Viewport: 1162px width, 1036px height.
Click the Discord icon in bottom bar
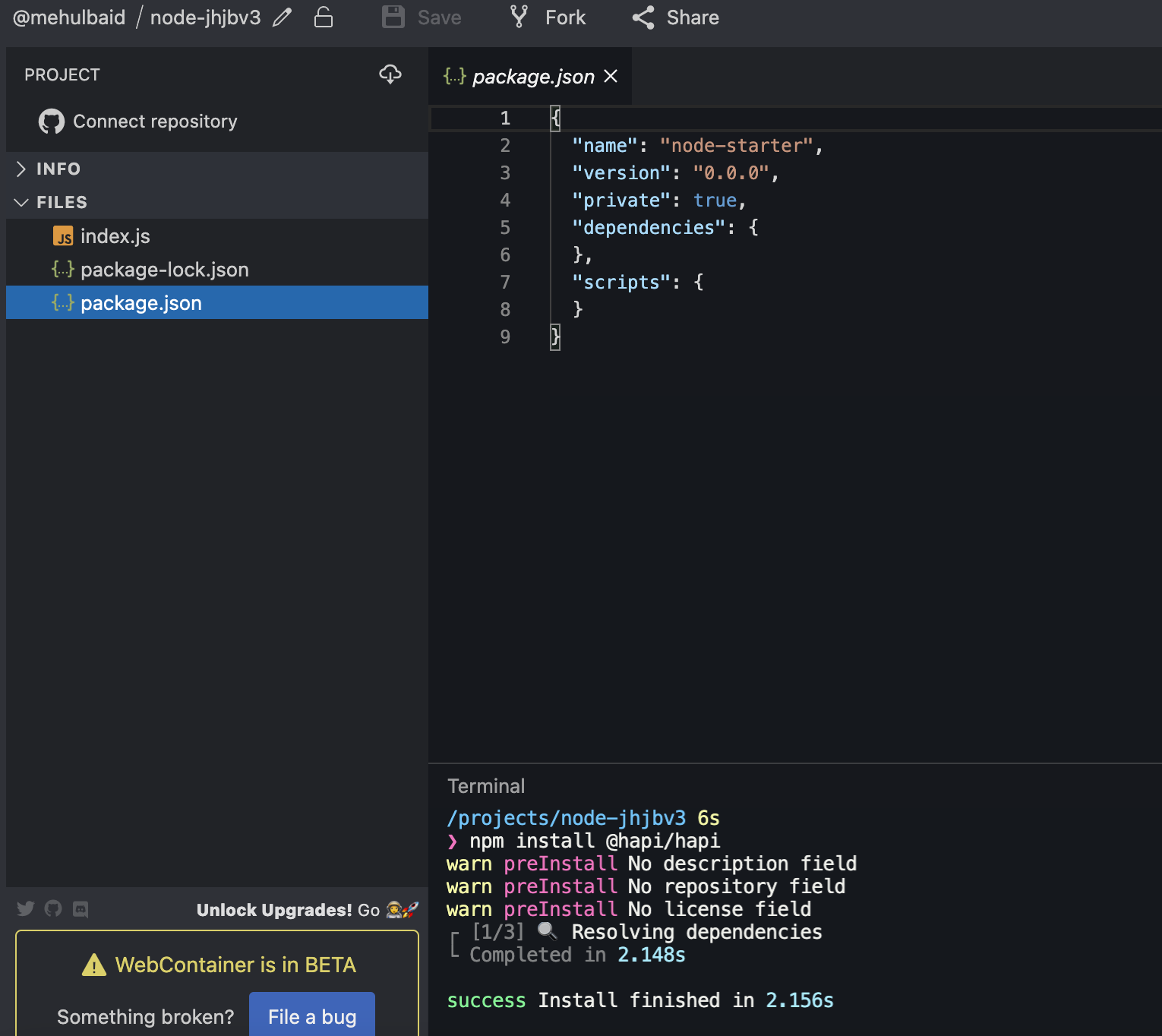click(80, 908)
